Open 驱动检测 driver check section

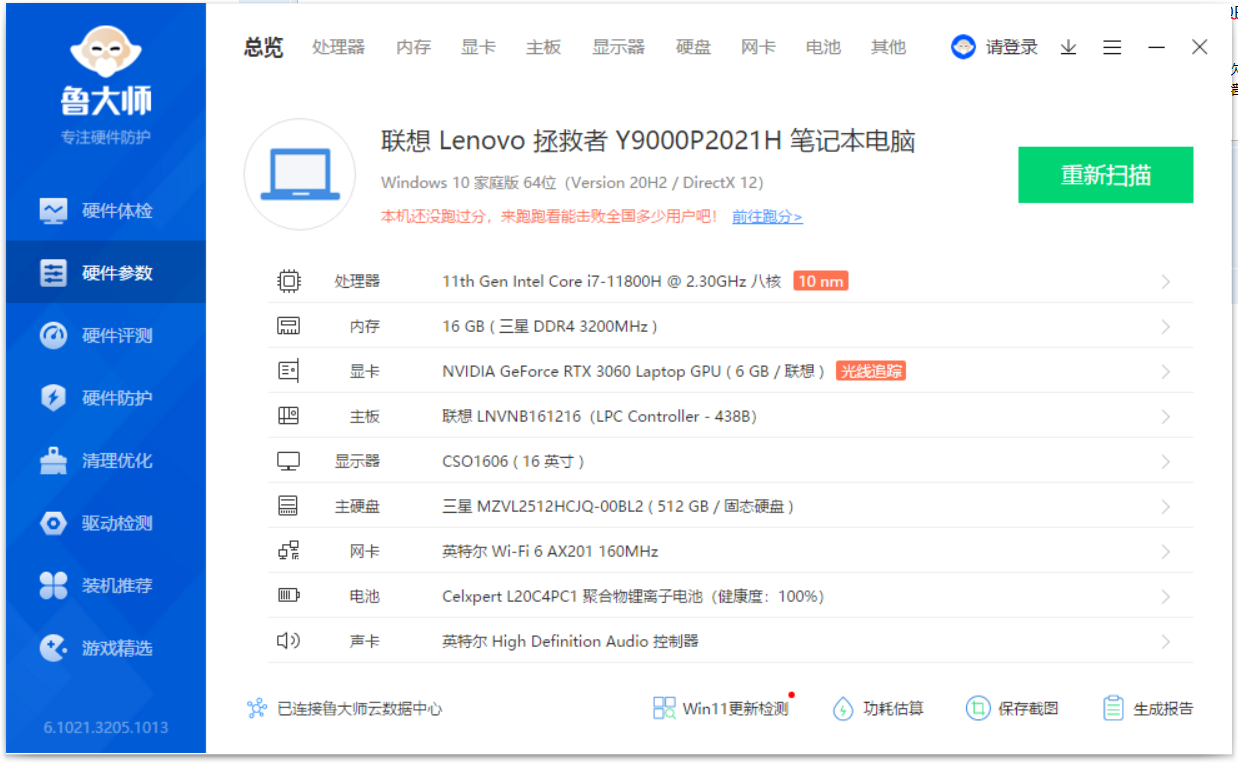point(106,523)
